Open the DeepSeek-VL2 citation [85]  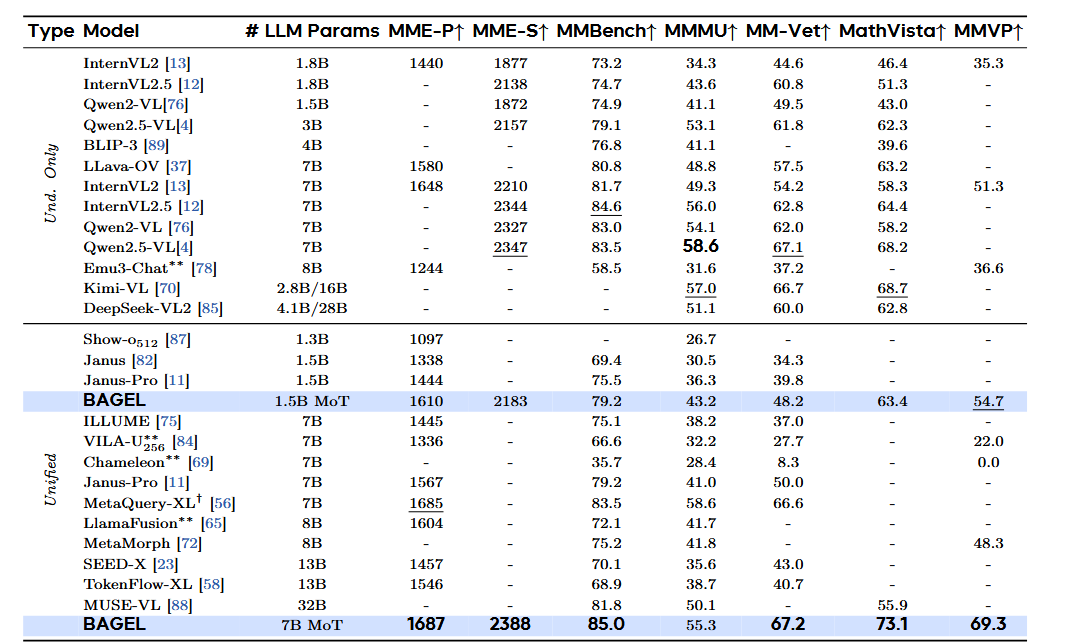coord(210,309)
